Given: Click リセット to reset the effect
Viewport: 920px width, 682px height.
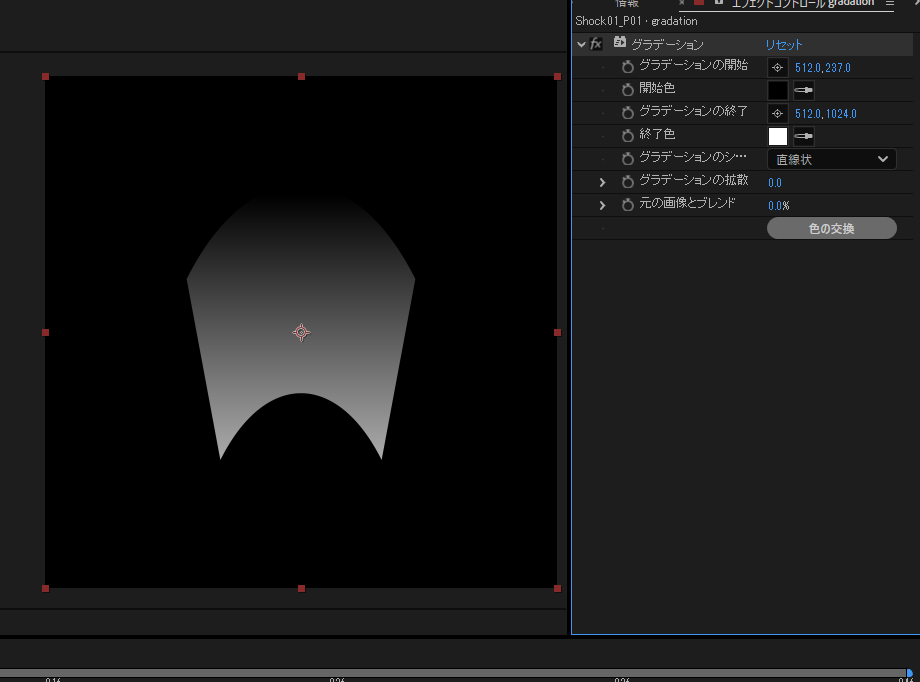Looking at the screenshot, I should pyautogui.click(x=784, y=44).
